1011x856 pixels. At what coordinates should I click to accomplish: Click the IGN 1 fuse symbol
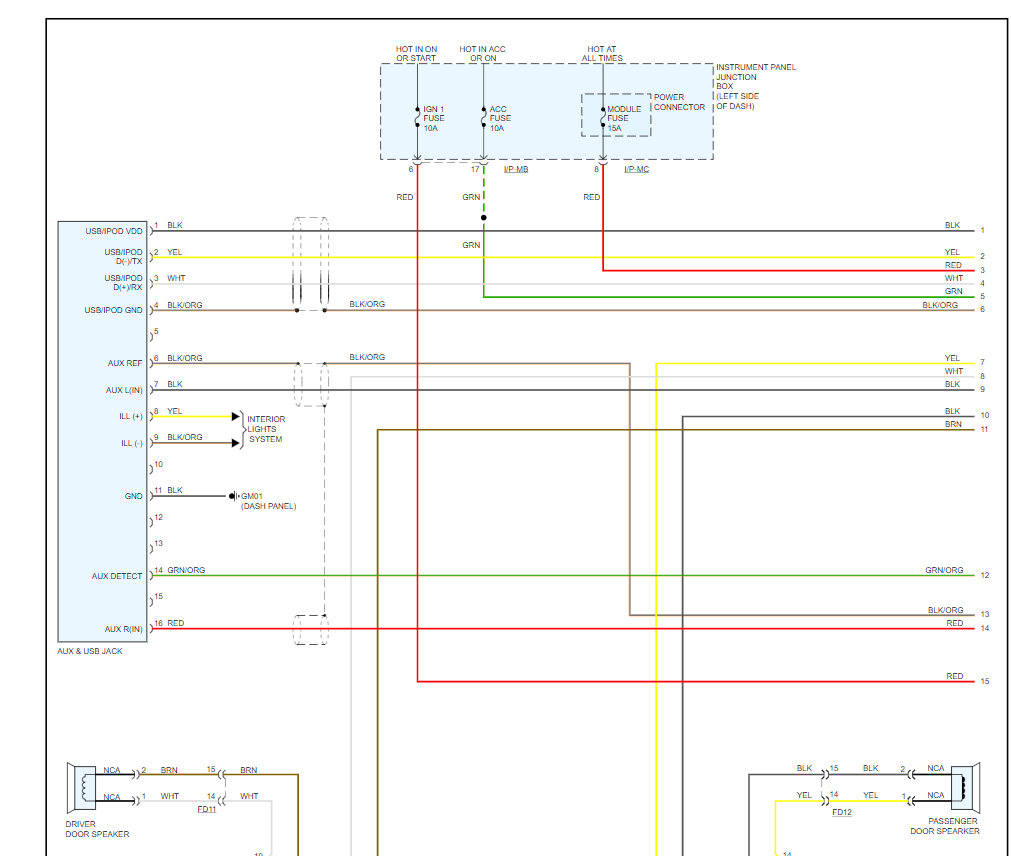tap(417, 117)
